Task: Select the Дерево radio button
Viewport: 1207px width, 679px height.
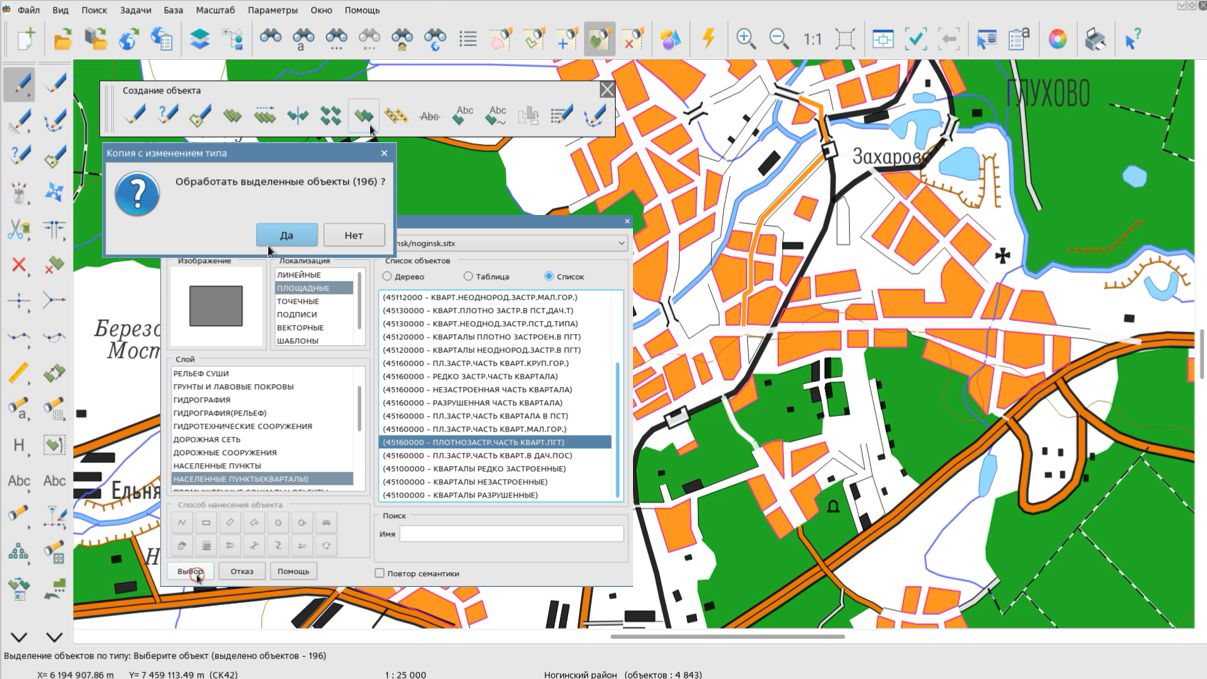Action: tap(388, 276)
